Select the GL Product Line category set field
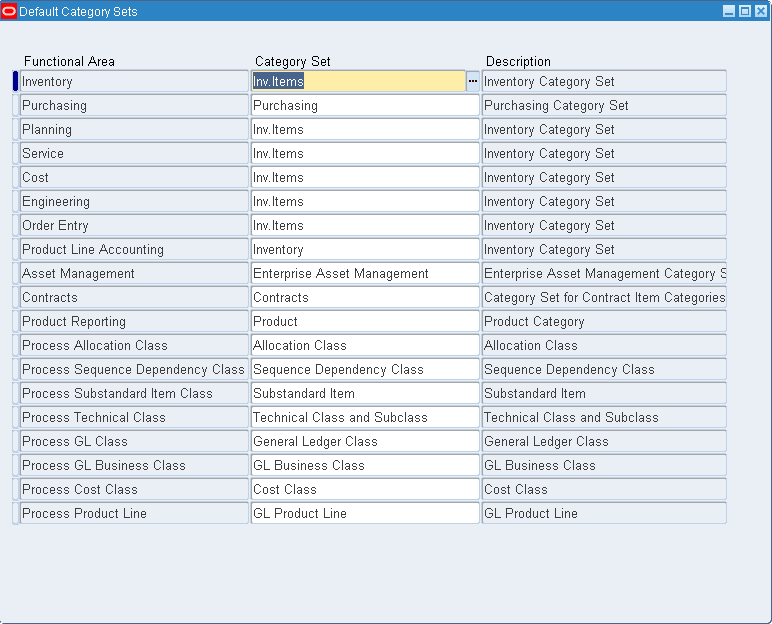Screen dimensions: 772x624 coord(365,513)
